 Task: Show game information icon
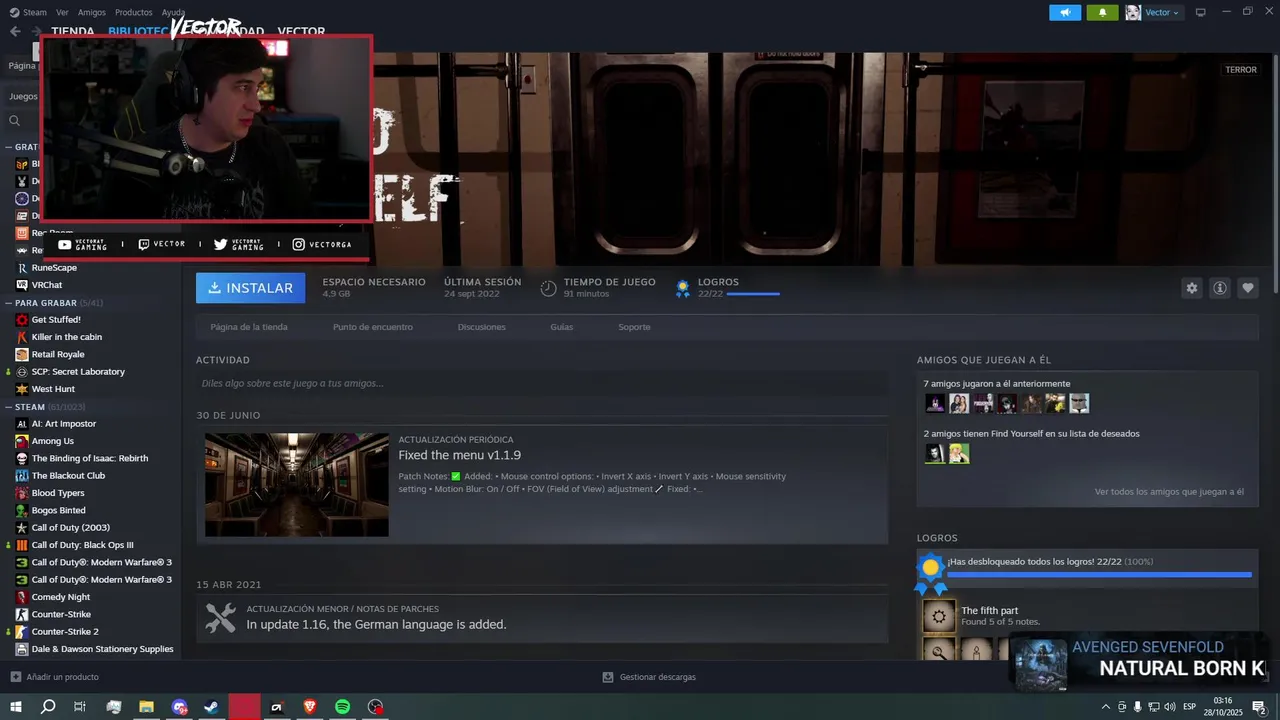point(1220,288)
